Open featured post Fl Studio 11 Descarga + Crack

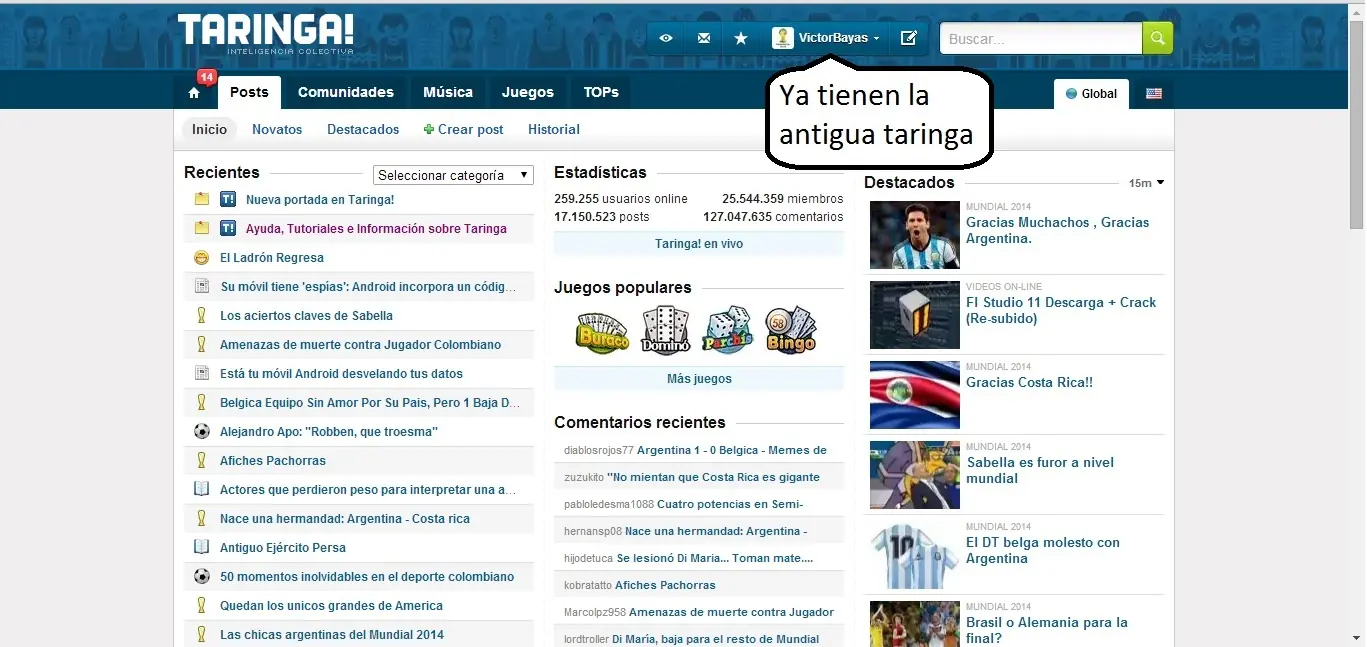(1061, 310)
